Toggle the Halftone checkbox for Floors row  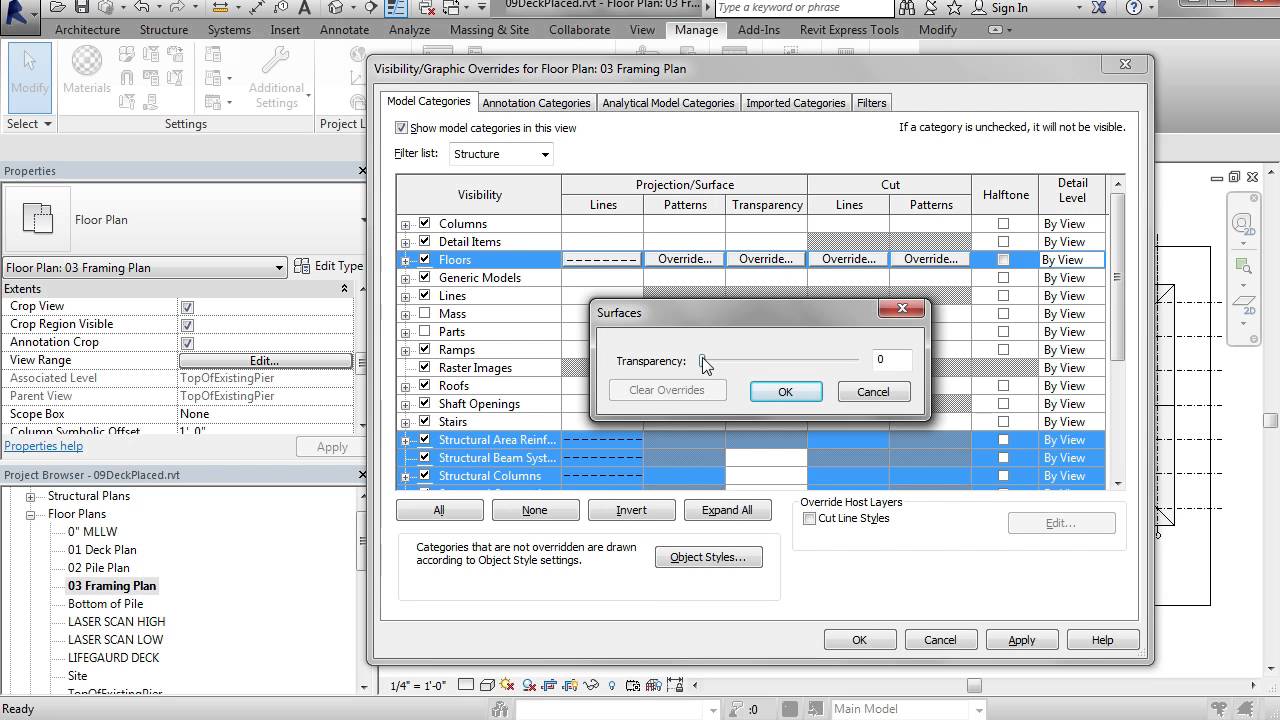(1003, 260)
